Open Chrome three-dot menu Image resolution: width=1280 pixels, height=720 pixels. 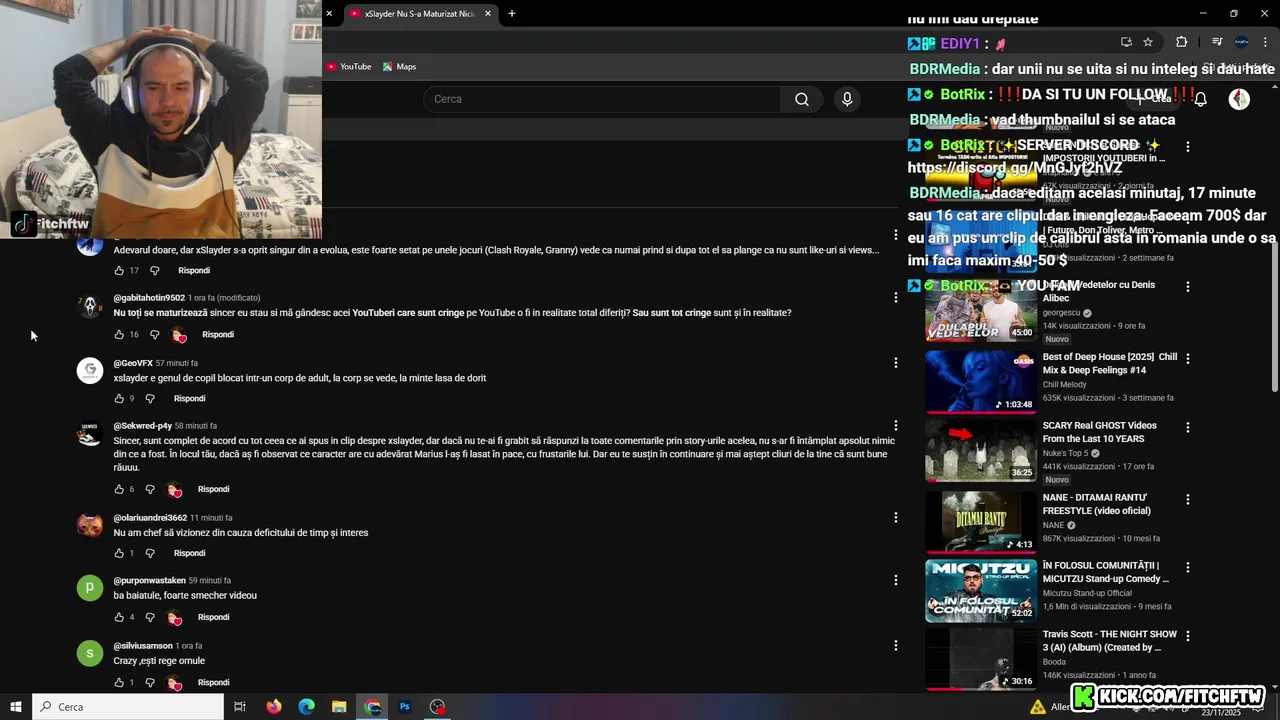1265,42
